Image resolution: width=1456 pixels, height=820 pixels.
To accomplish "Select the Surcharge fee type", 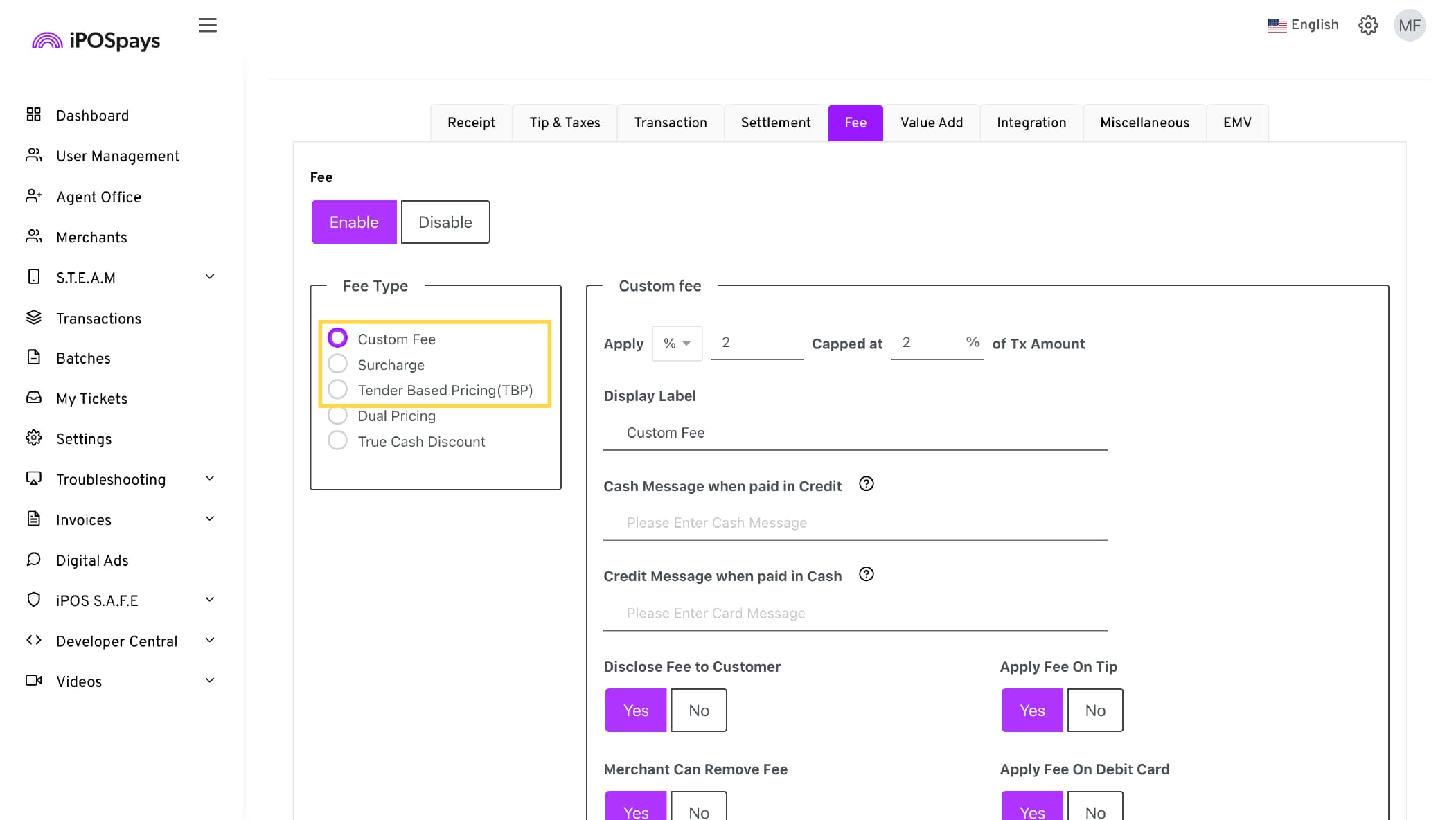I will [337, 364].
